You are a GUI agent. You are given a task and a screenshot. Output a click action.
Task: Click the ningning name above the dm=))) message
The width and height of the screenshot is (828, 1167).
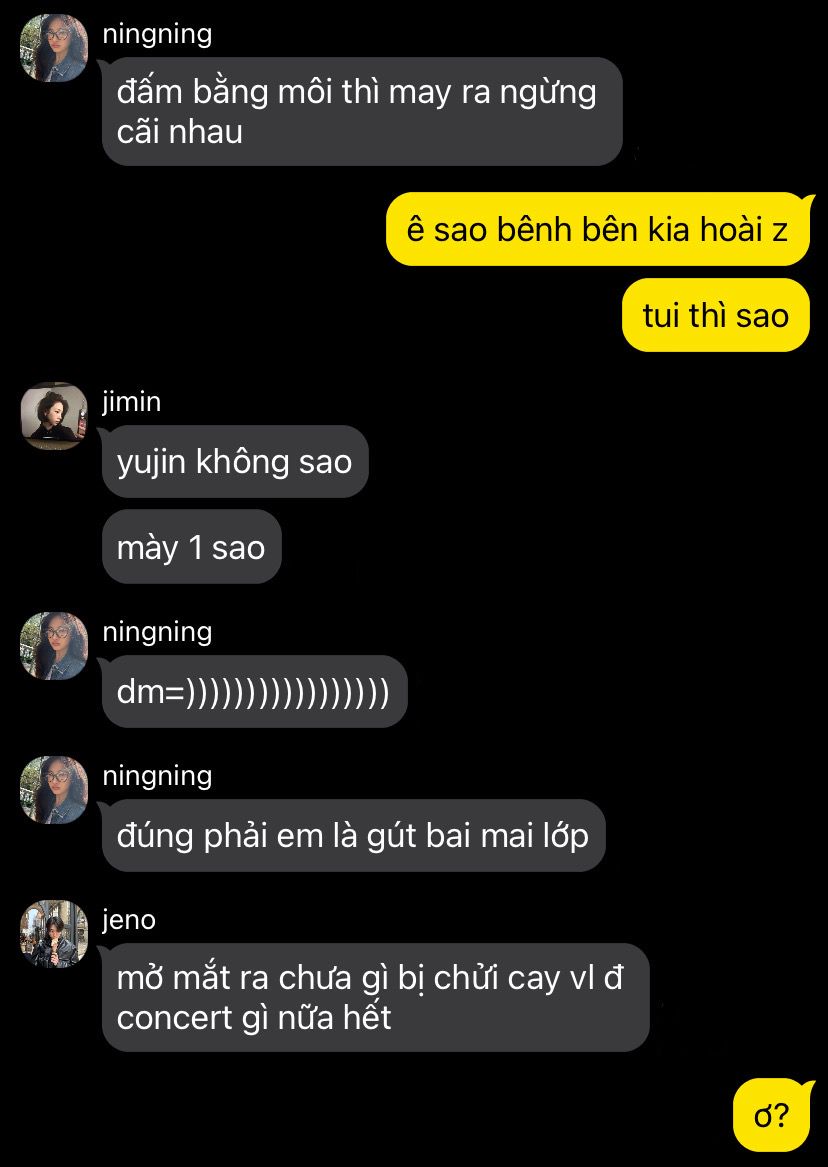(x=157, y=632)
